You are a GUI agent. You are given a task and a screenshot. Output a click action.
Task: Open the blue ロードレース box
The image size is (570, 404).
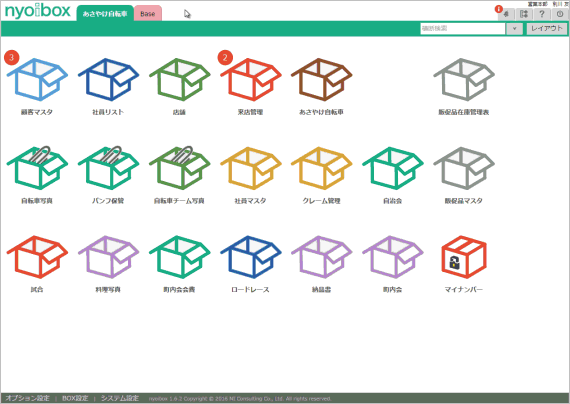[250, 257]
